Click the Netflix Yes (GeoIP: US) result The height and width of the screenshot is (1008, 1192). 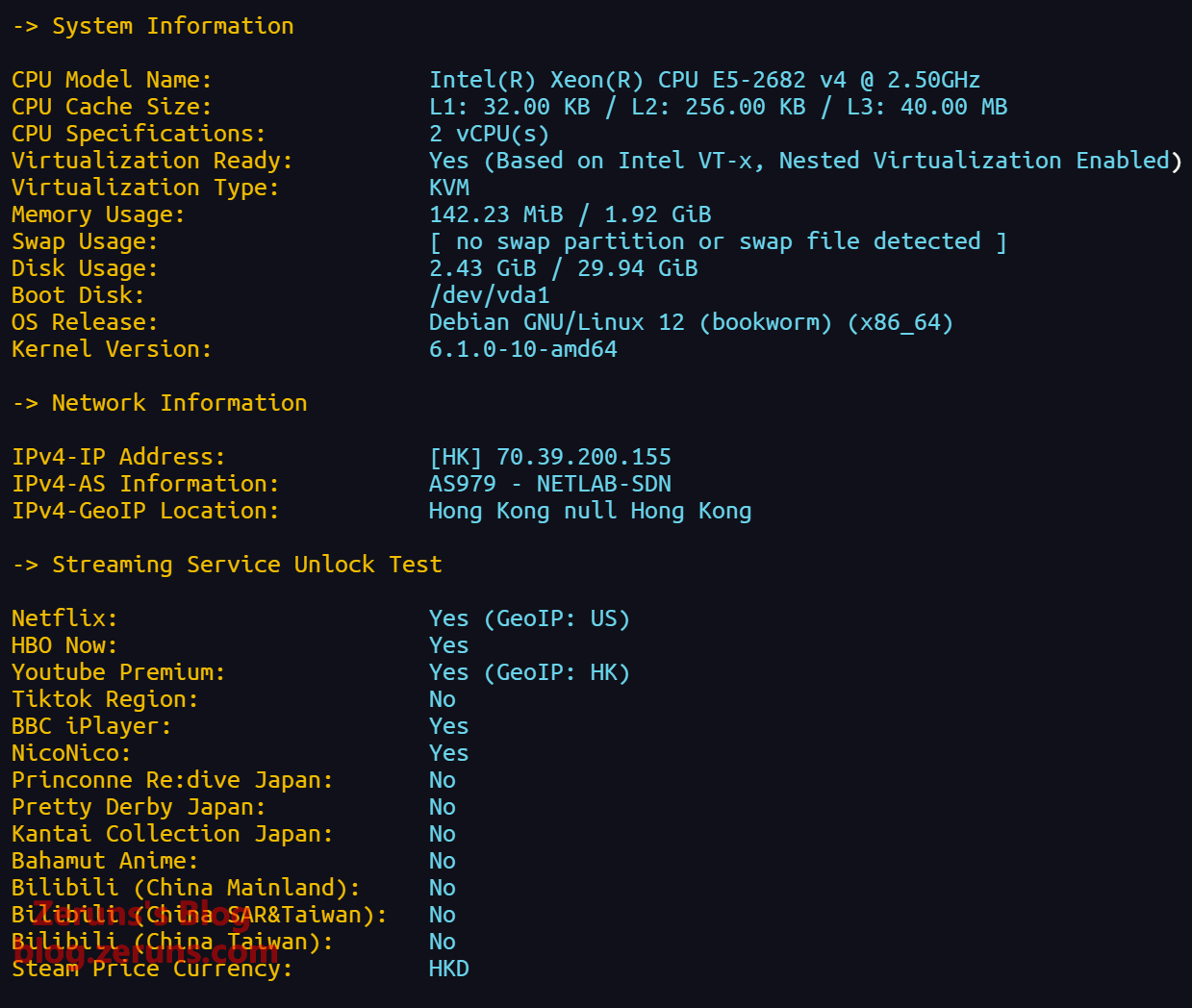coord(528,618)
